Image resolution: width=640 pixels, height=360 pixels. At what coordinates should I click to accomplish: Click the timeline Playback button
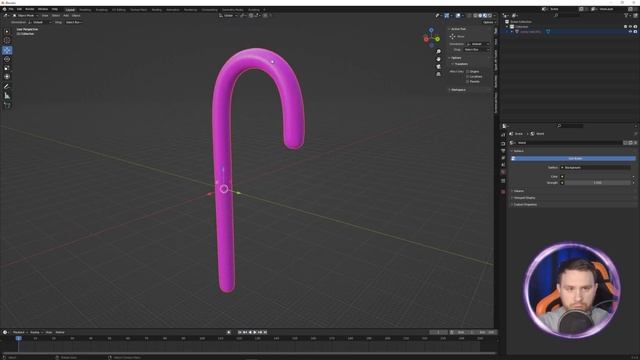(20, 332)
